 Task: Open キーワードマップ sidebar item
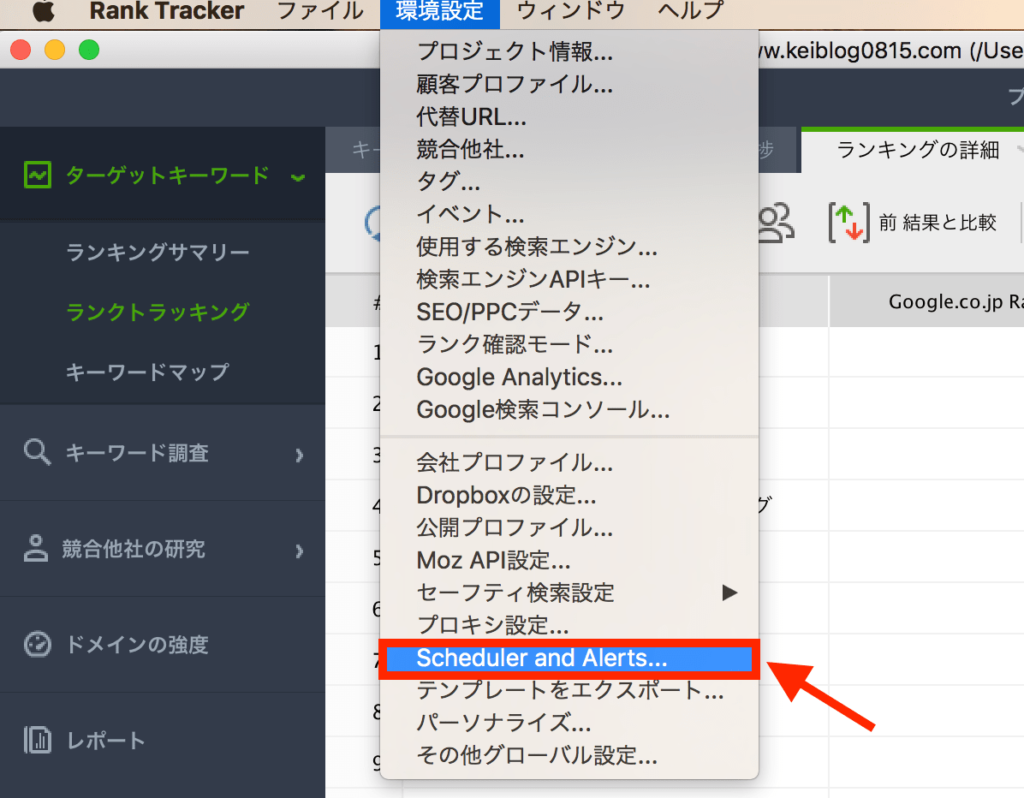[148, 372]
